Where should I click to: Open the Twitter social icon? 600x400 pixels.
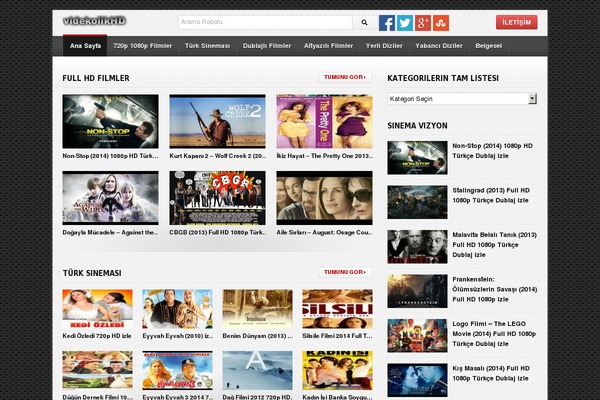[404, 23]
